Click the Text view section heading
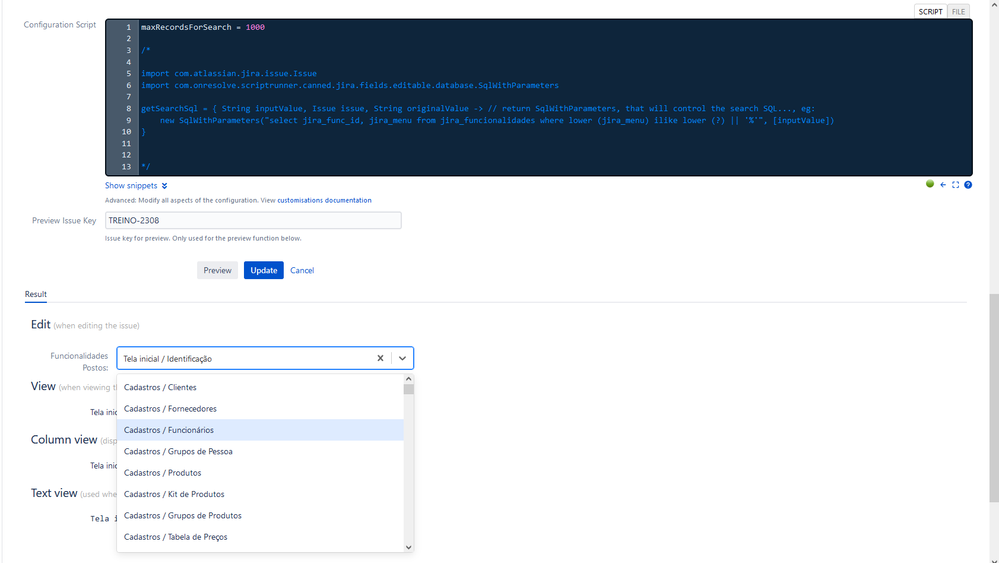This screenshot has height=563, width=999. pyautogui.click(x=54, y=493)
